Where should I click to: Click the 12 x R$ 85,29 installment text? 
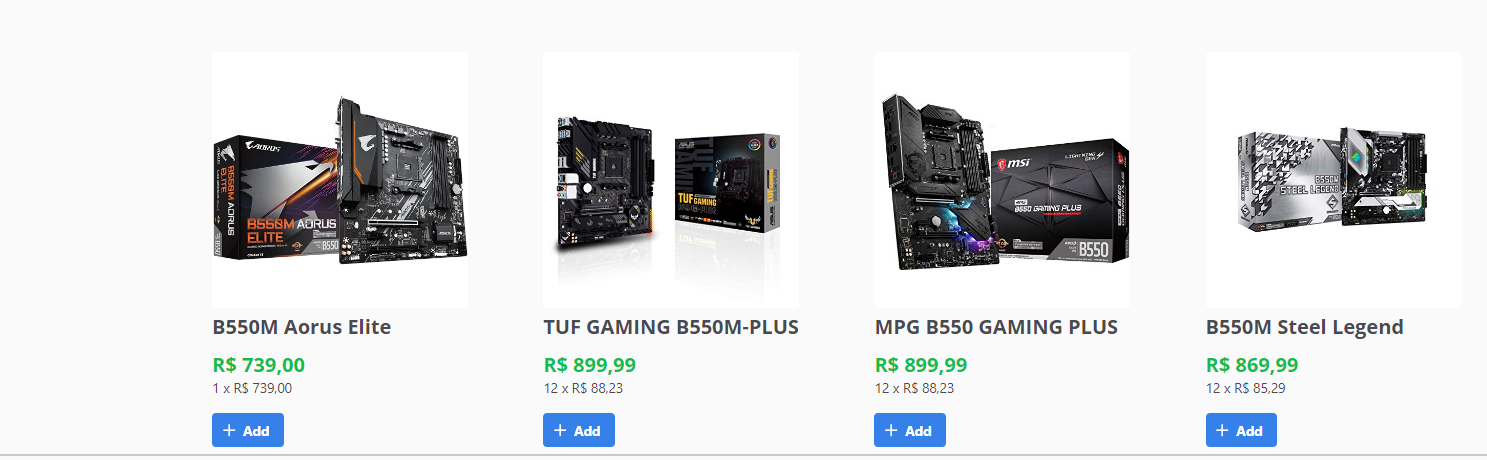pos(1246,388)
